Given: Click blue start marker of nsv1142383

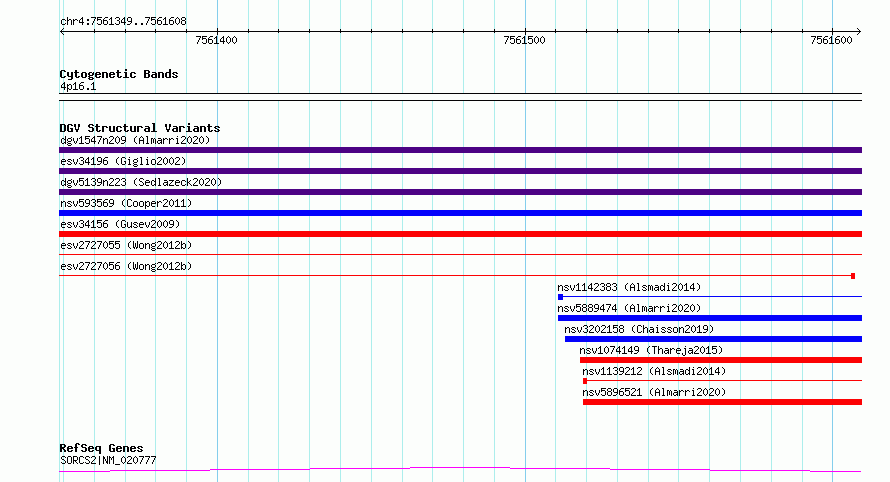Looking at the screenshot, I should 560,297.
